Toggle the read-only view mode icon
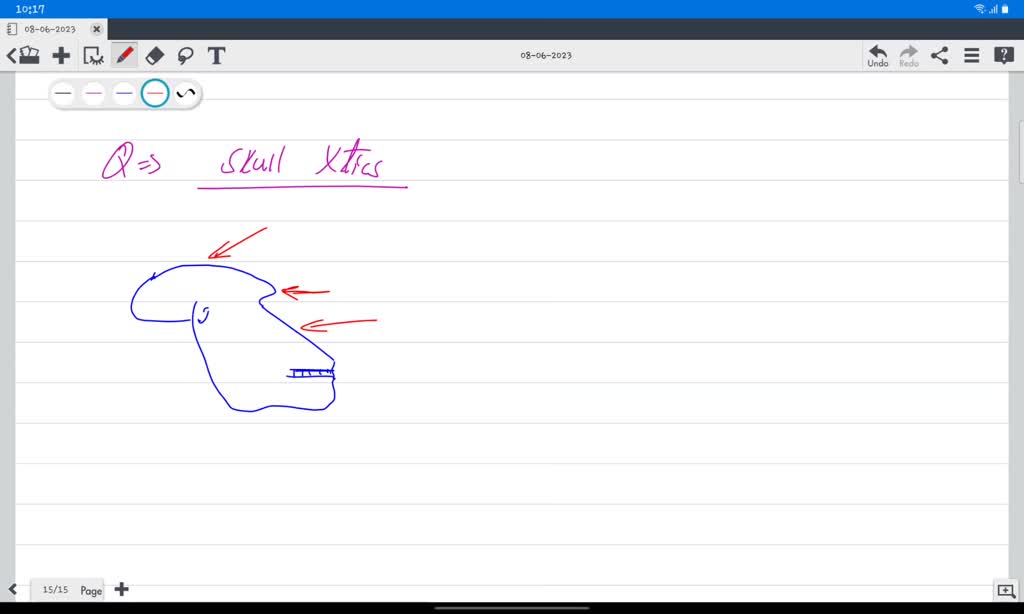Screen dimensions: 1024x614 coord(93,56)
